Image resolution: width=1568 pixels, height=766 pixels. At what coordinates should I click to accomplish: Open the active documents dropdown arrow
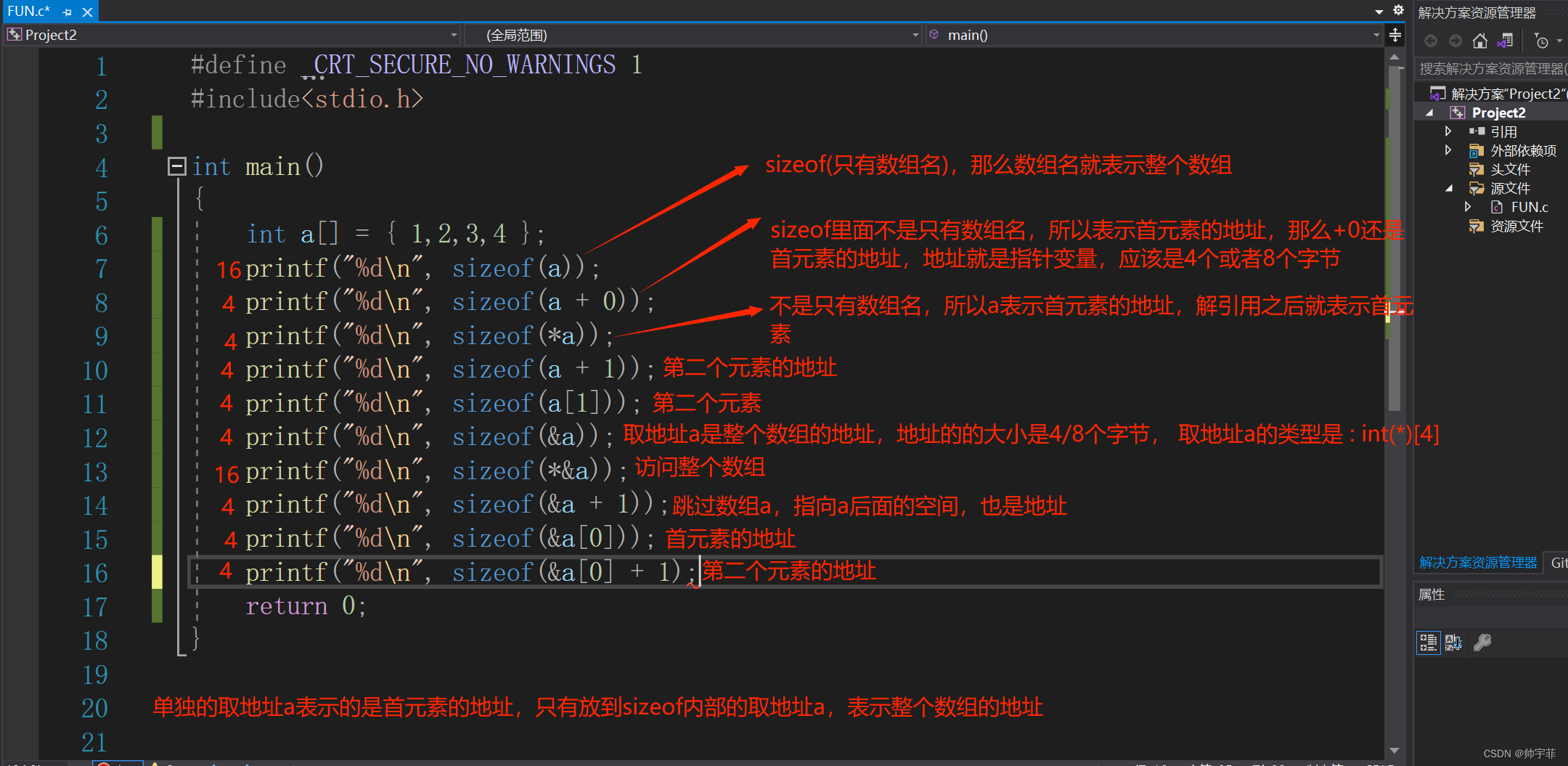tap(1379, 12)
